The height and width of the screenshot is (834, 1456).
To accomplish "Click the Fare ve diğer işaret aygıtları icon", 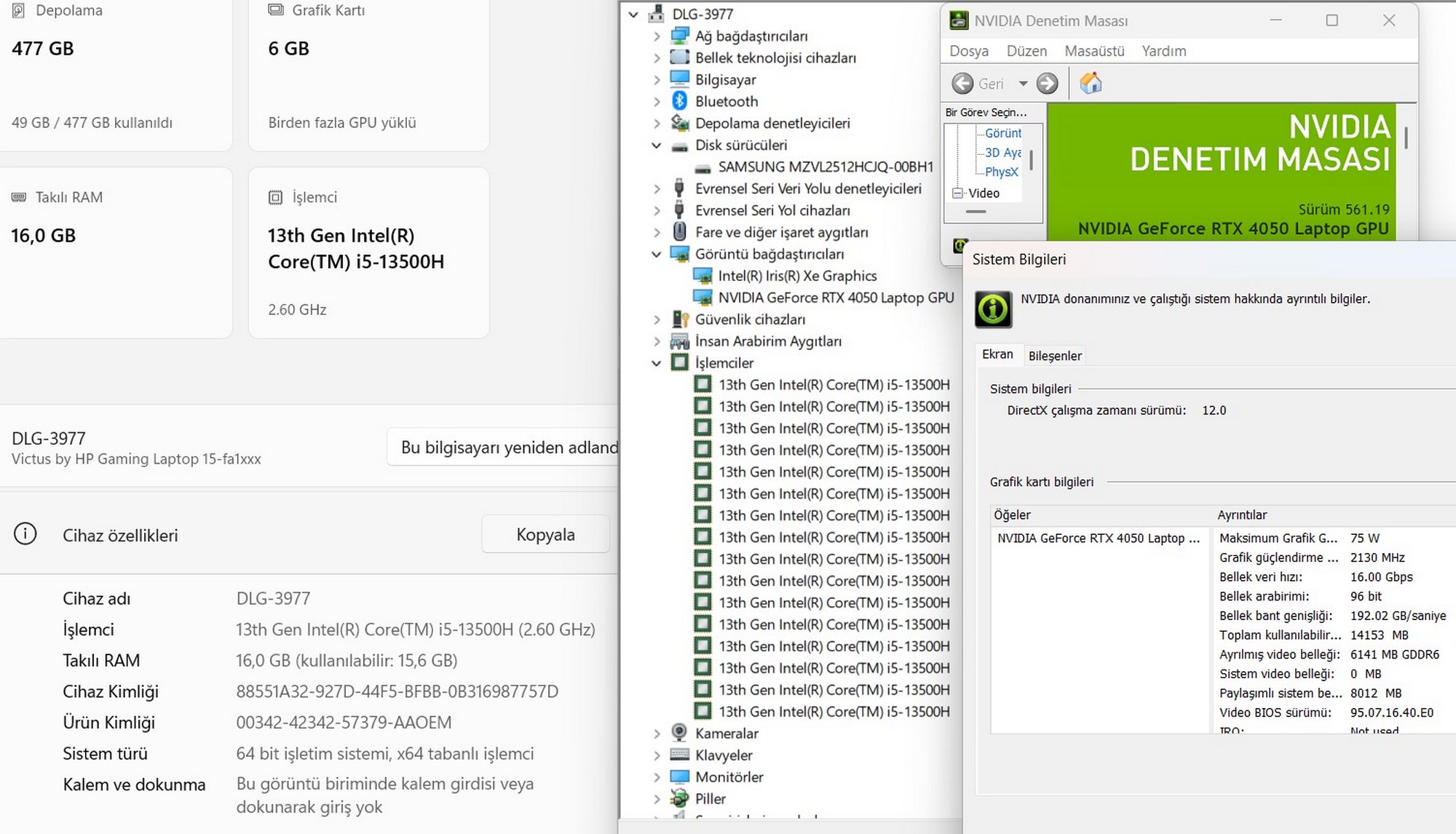I will click(x=679, y=231).
